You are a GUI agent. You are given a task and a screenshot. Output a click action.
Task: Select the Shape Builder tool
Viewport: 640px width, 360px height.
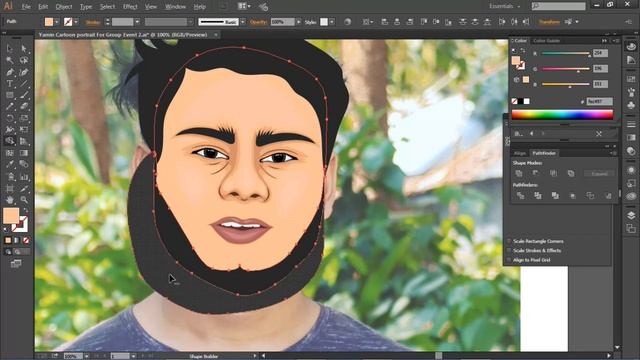[9, 141]
